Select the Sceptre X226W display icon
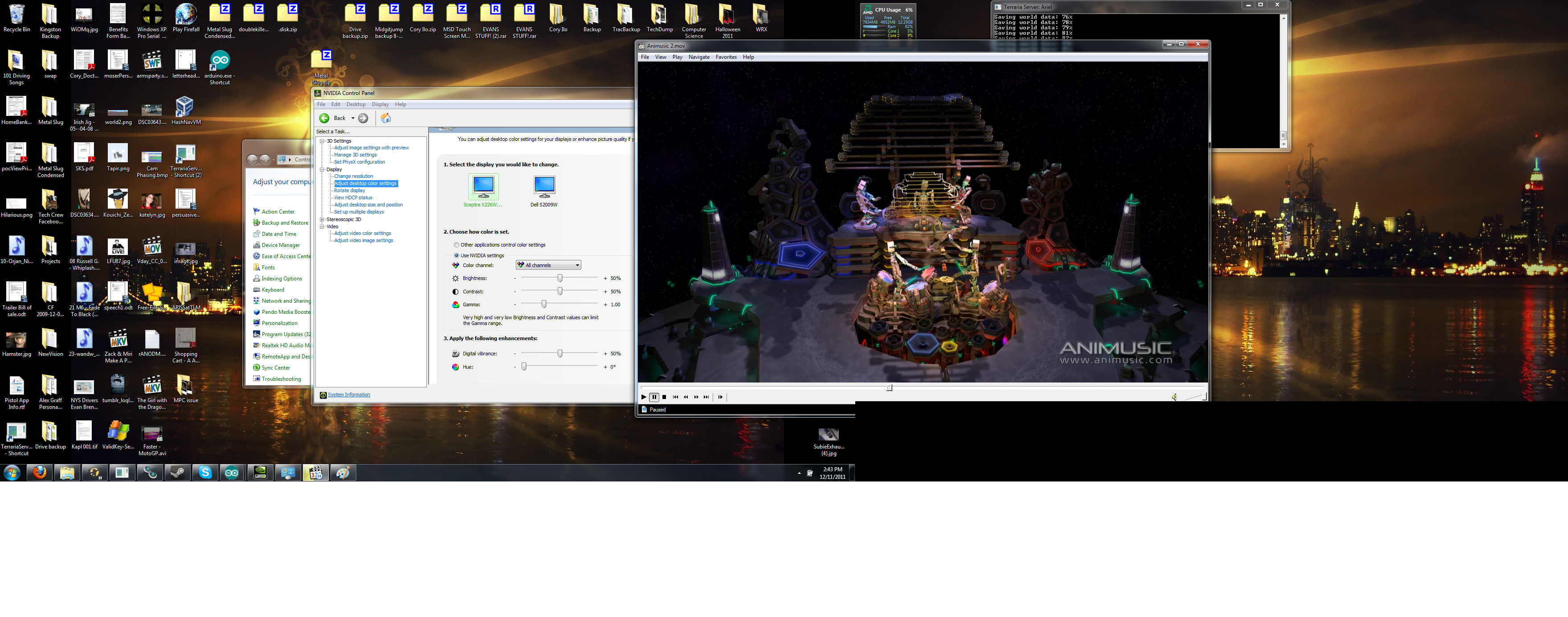The width and height of the screenshot is (1568, 617). pos(483,186)
